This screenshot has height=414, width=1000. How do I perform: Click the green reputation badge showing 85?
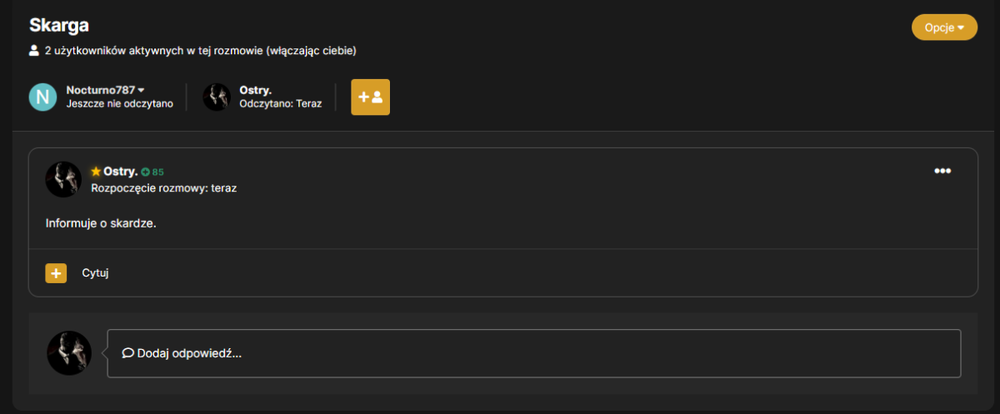coord(153,172)
